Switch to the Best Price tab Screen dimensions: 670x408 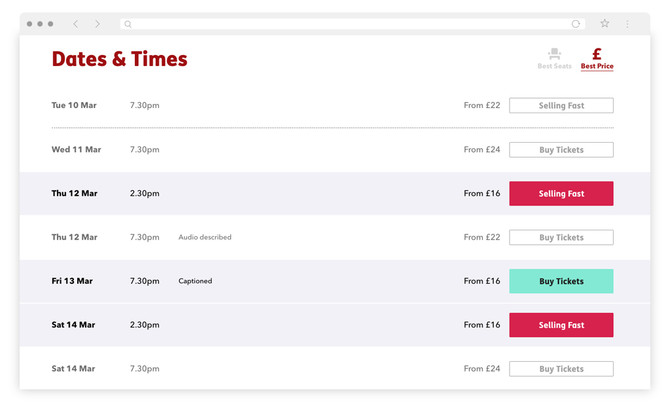click(x=597, y=59)
